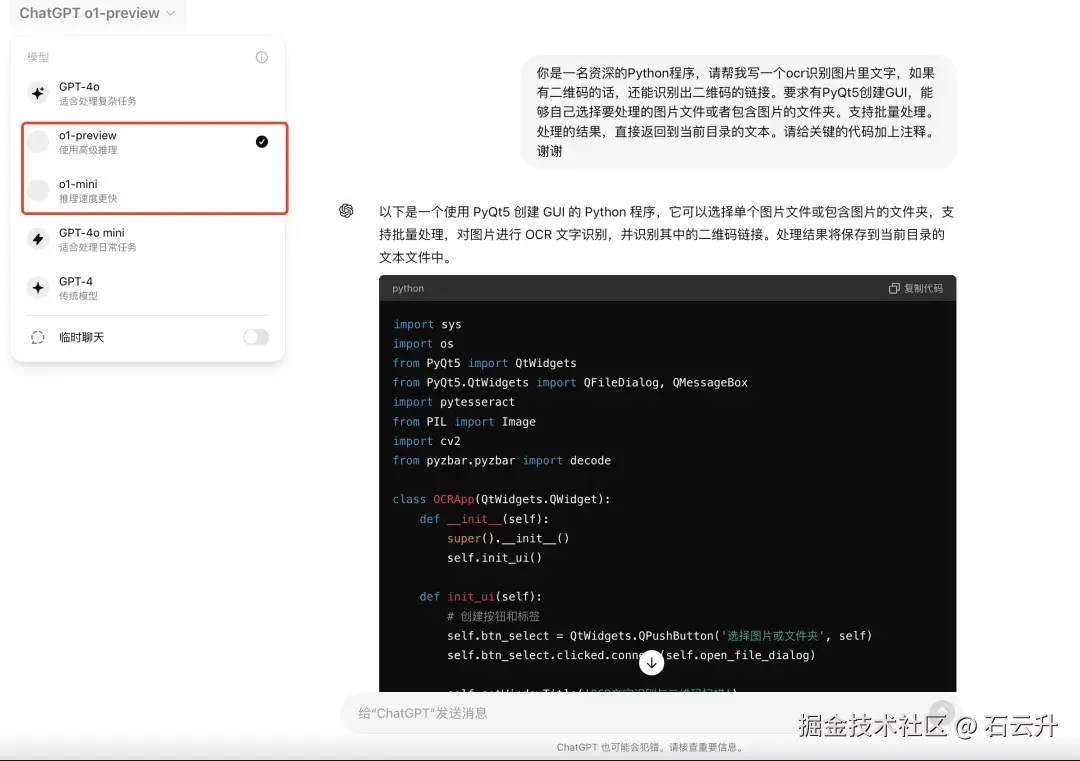1080x761 pixels.
Task: Click the scroll-to-bottom arrow button
Action: coord(651,663)
